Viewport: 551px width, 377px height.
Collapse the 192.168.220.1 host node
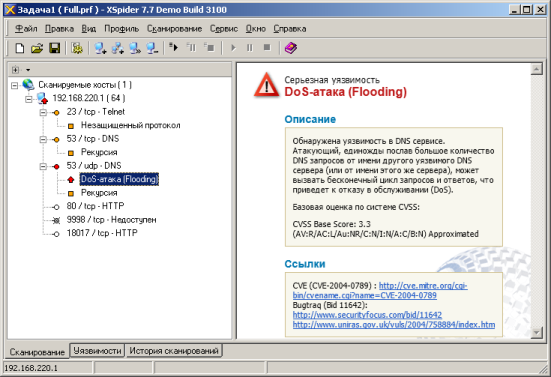click(x=29, y=99)
